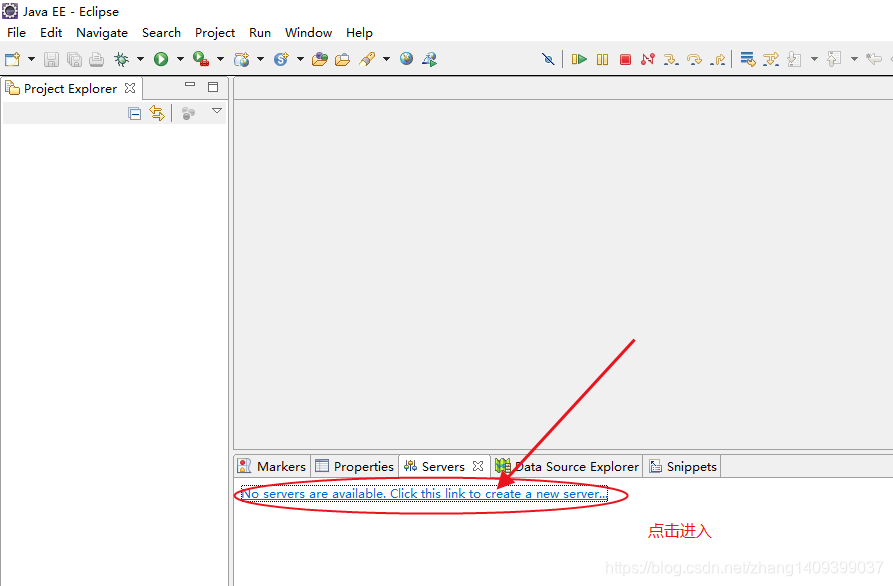Viewport: 893px width, 586px height.
Task: Switch to the Markers tab
Action: [x=272, y=466]
